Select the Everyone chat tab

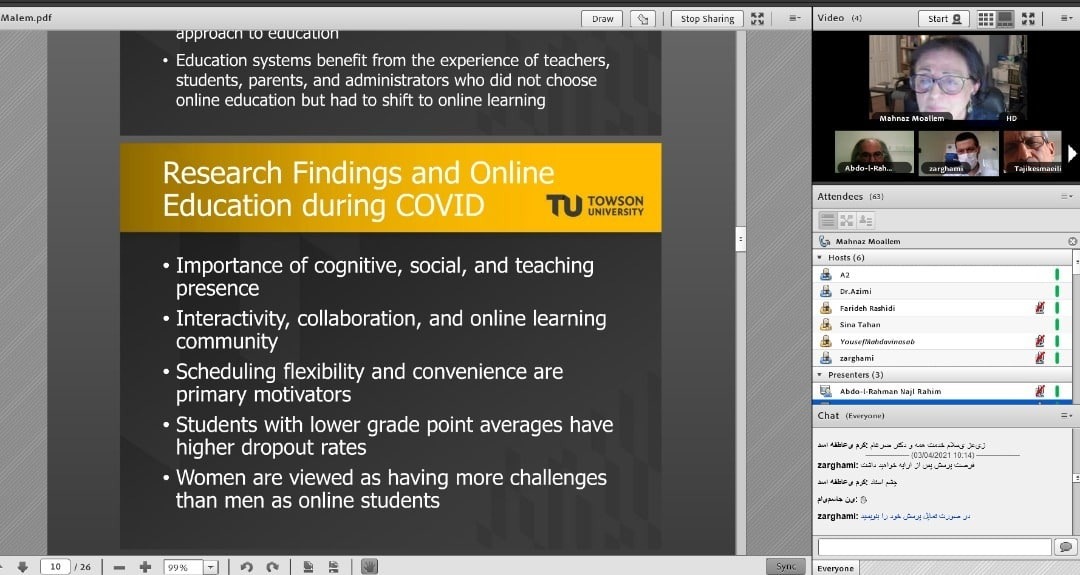835,568
